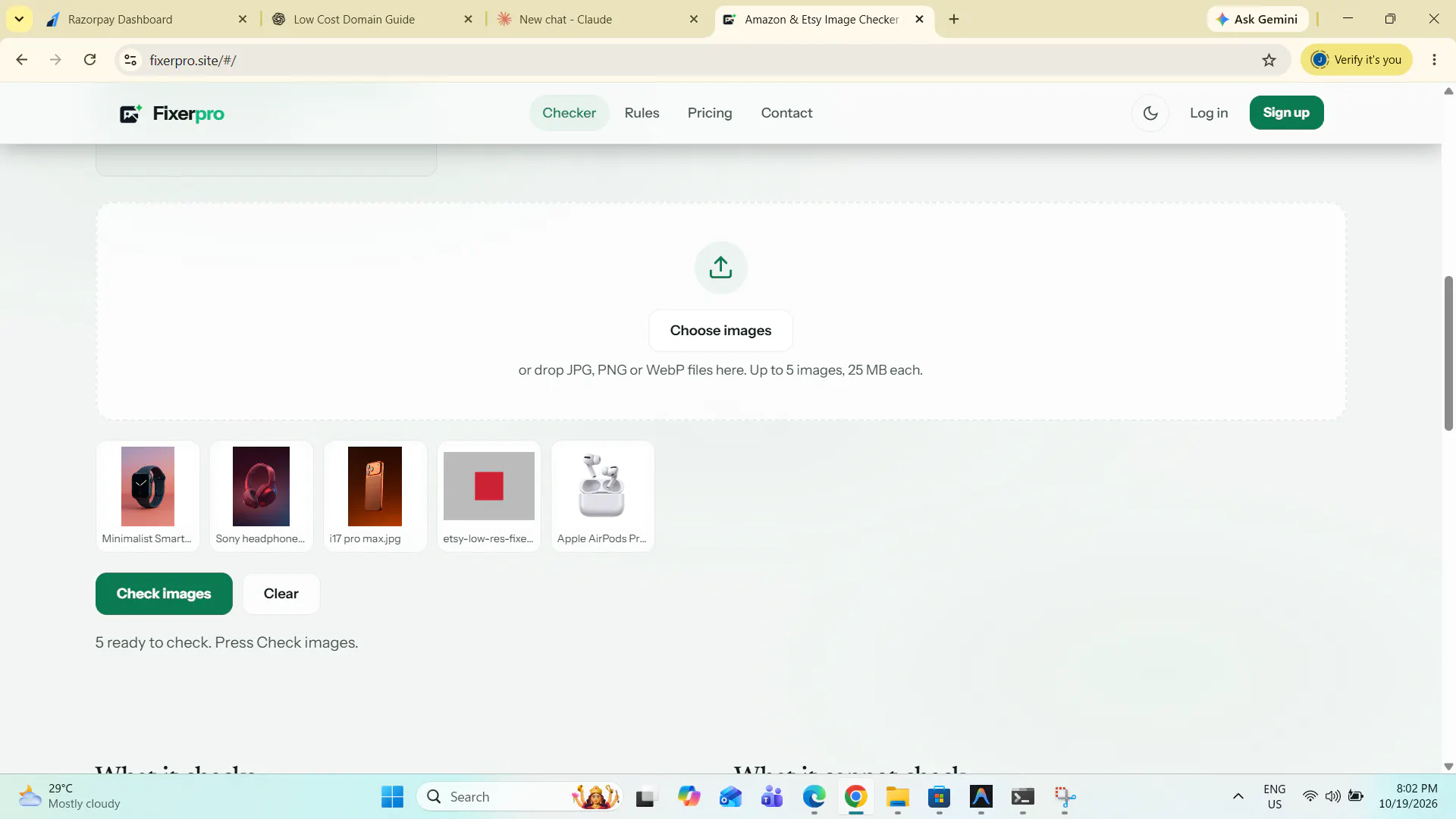
Task: Open the weather widget showing 29°C
Action: pos(70,797)
